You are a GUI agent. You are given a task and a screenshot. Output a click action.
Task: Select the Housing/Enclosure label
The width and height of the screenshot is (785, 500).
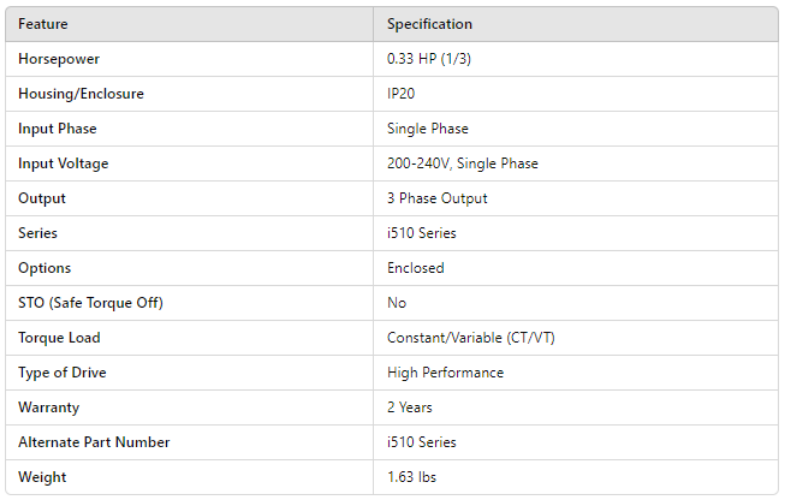point(81,94)
